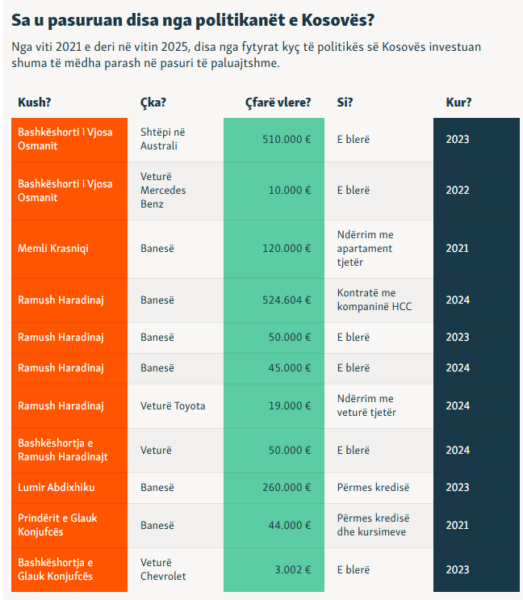Select the Veturë Mercedes Benz cell
The width and height of the screenshot is (523, 600).
pos(176,191)
